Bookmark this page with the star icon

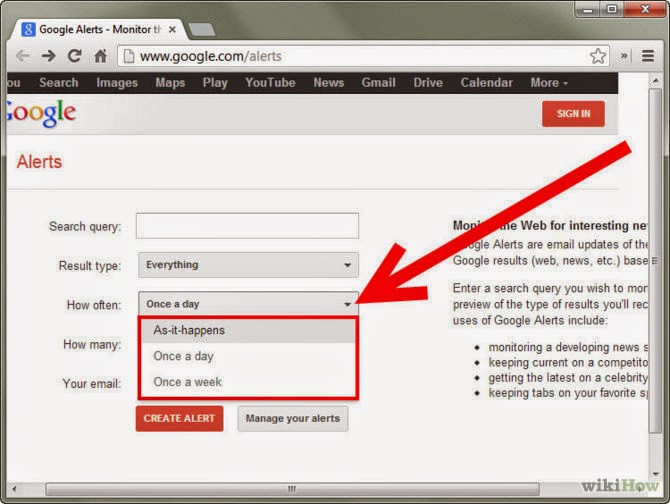(x=598, y=56)
